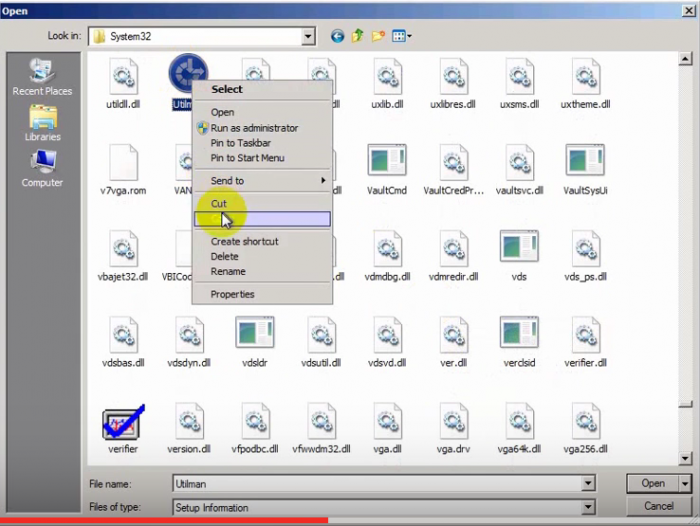Screen dimensions: 700x526
Task: Select vdmdbg.dll file
Action: pyautogui.click(x=387, y=256)
